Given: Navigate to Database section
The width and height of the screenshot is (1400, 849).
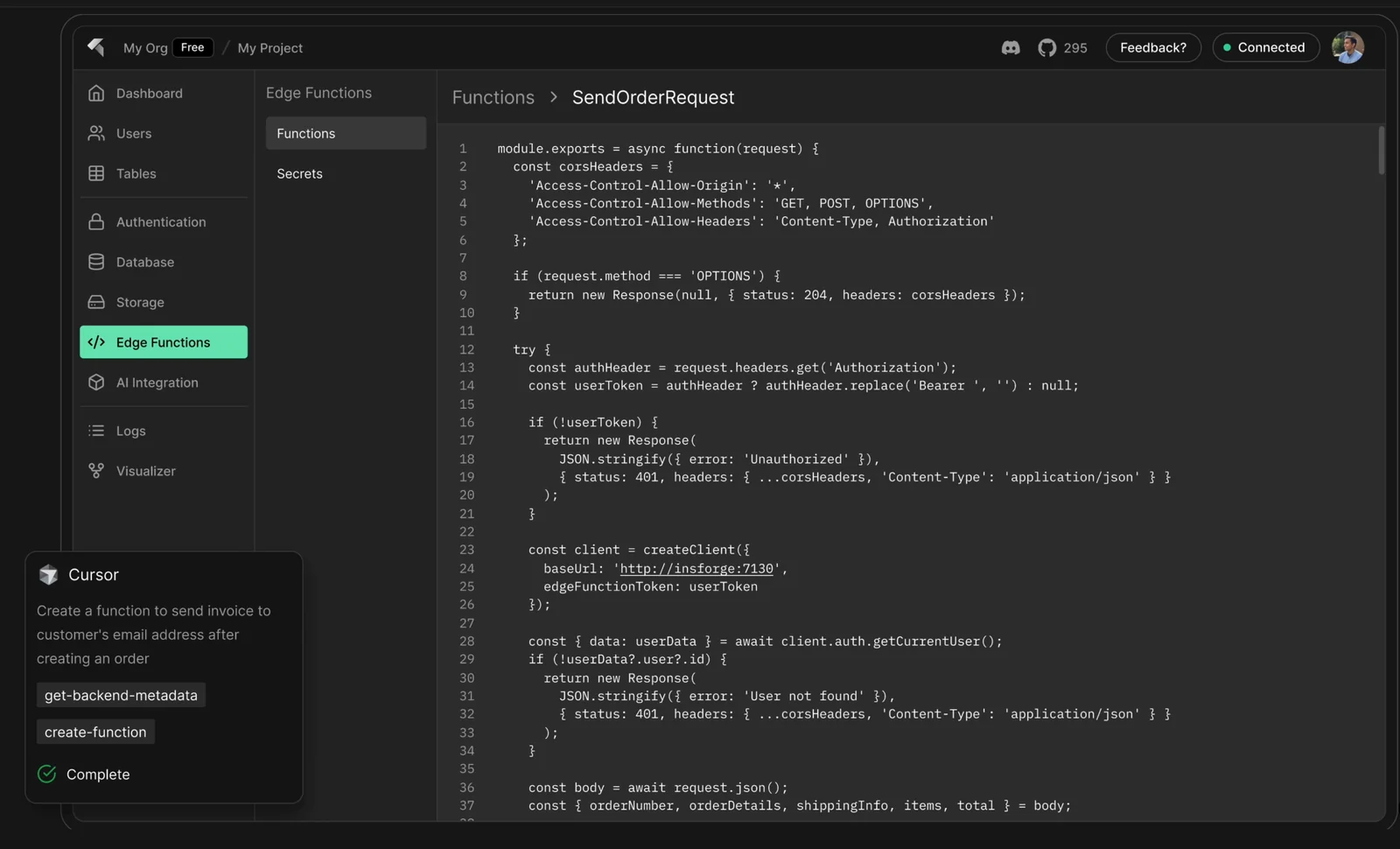Looking at the screenshot, I should click(x=144, y=263).
